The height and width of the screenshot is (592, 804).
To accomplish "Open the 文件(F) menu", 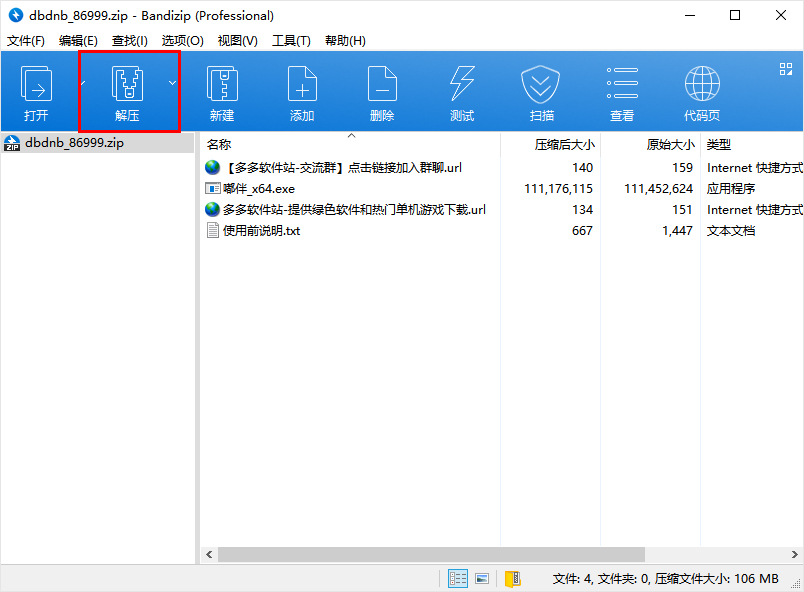I will [25, 40].
